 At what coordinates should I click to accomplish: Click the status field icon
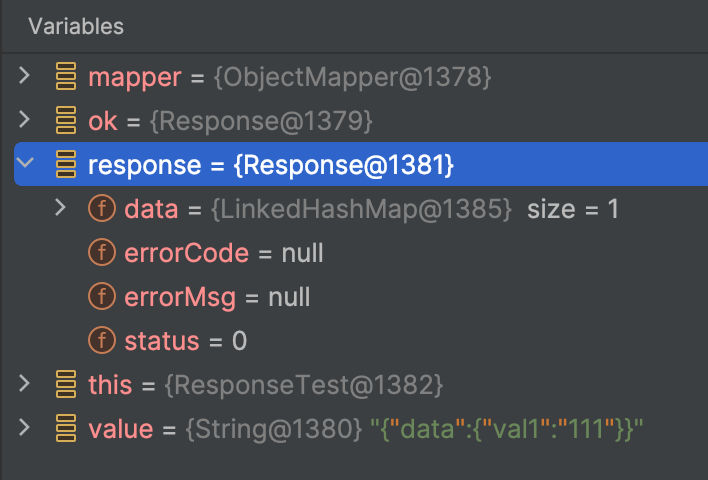[x=102, y=341]
